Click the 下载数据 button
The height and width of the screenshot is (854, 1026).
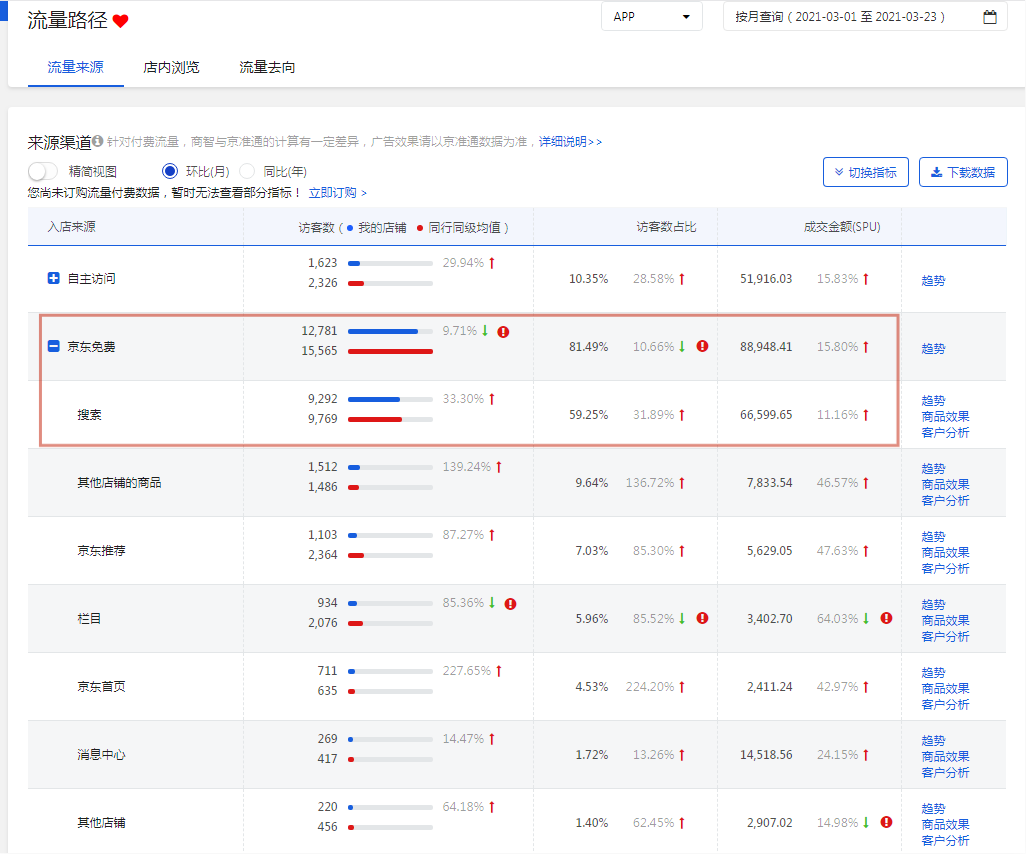pos(963,172)
